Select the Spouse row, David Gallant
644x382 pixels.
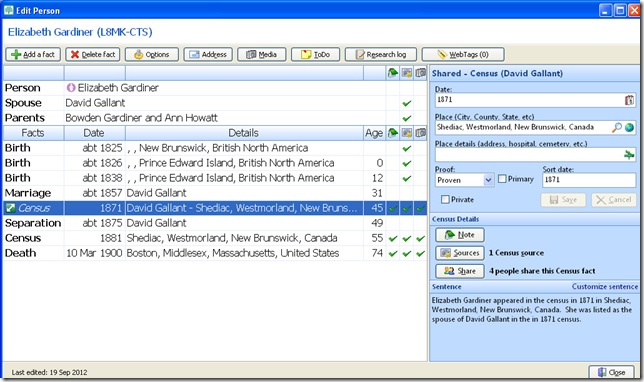click(215, 103)
